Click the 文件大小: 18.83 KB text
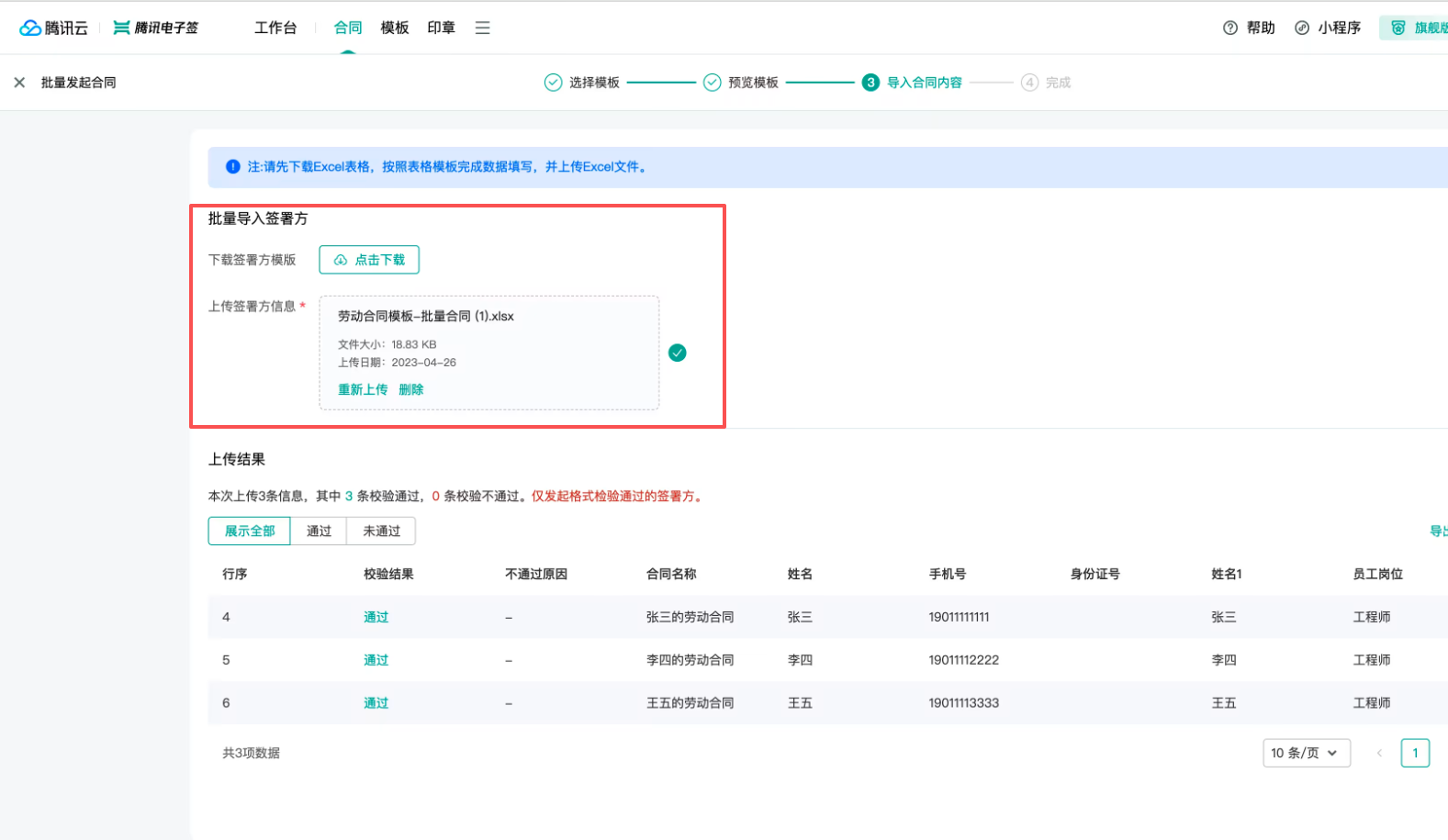 tap(387, 344)
